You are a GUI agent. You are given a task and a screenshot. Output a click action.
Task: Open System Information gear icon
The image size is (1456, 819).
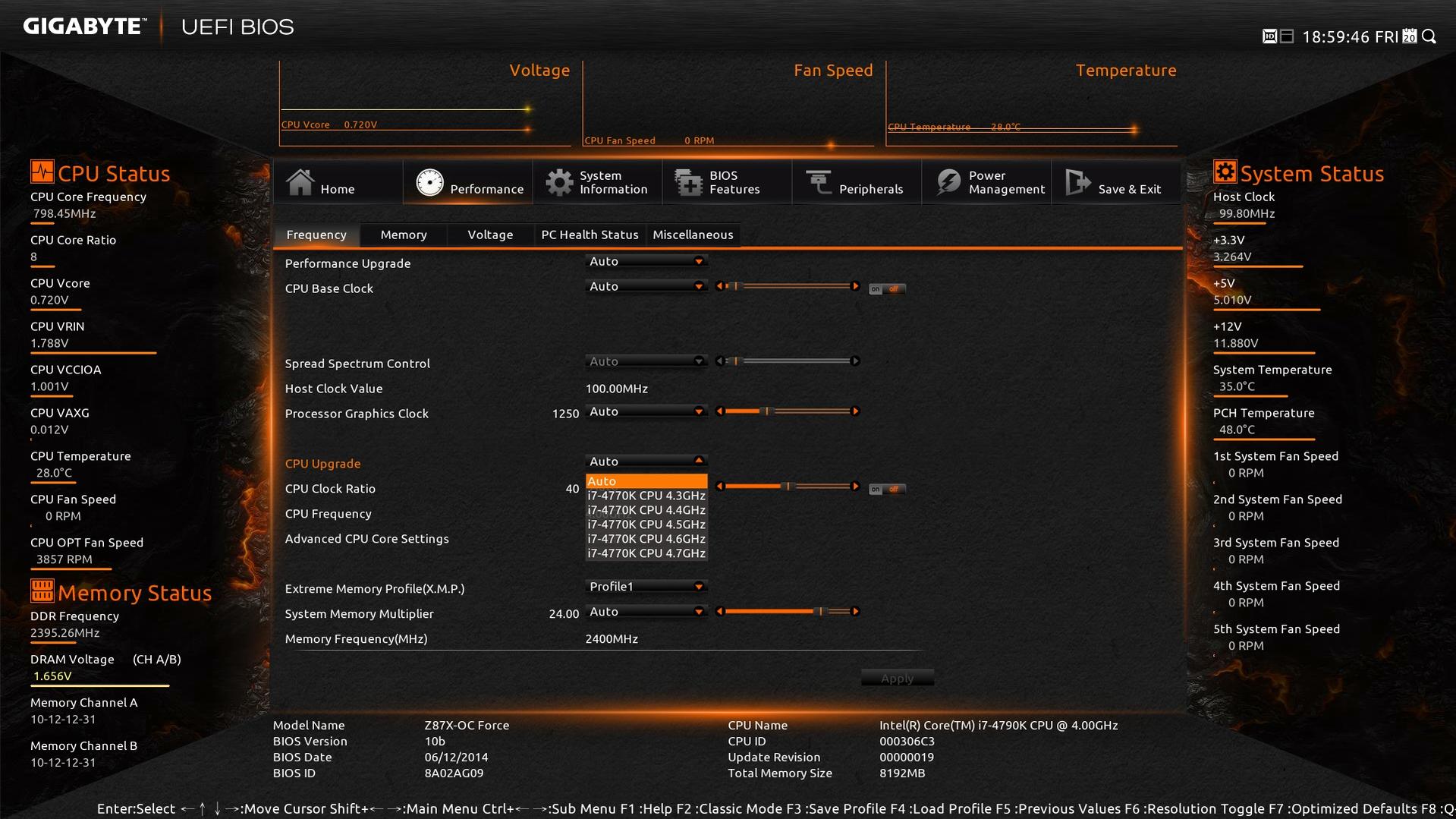coord(559,182)
